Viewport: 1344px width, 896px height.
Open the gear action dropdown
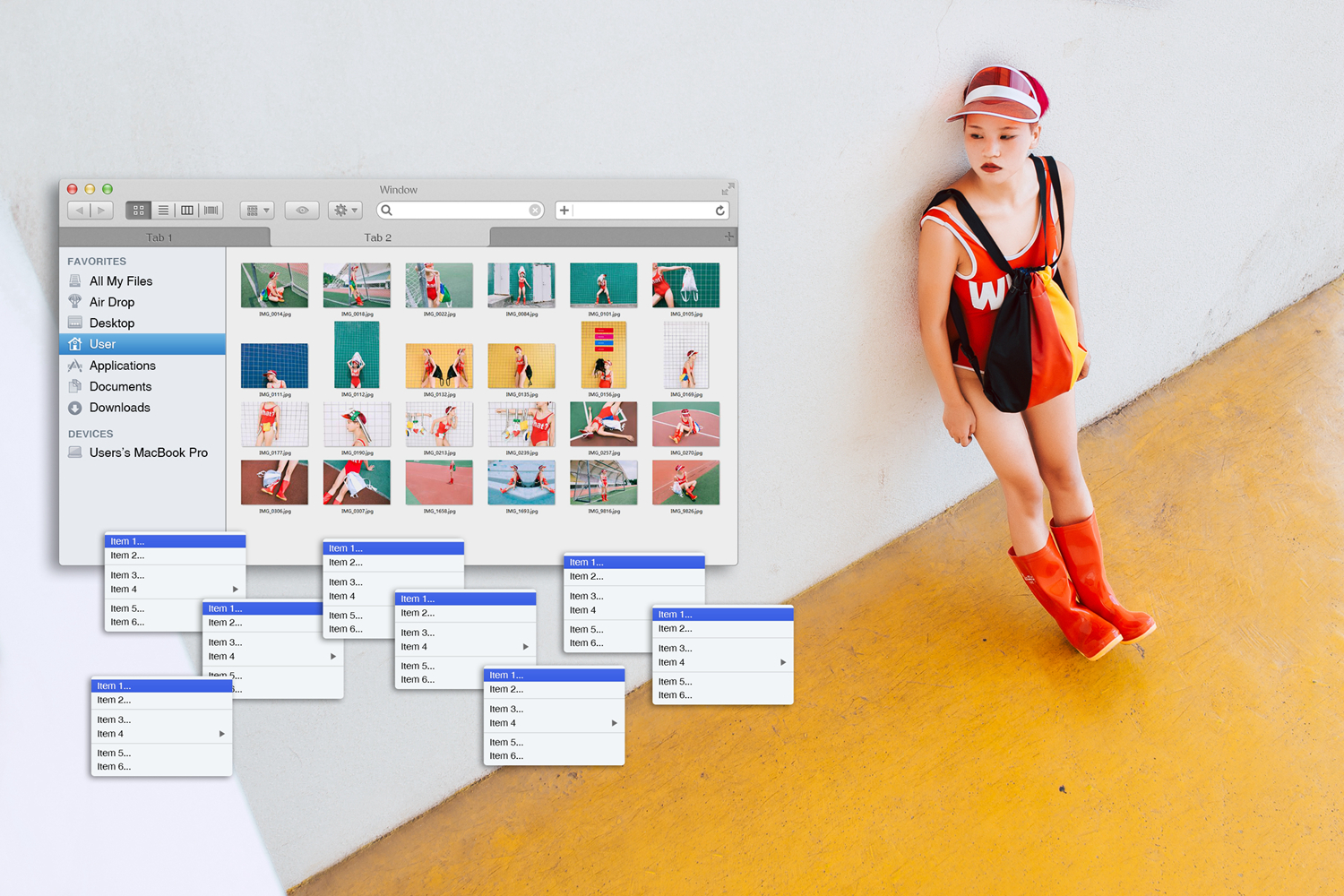point(345,211)
